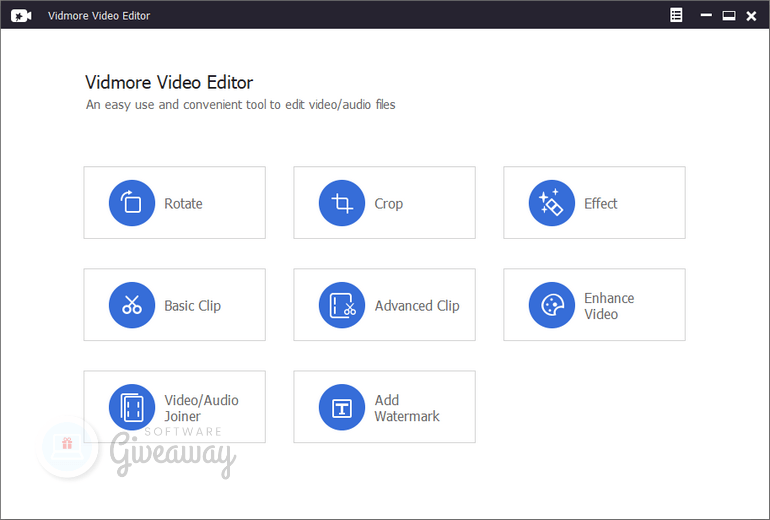770x520 pixels.
Task: Click the 'Vidmore Video Editor' title bar text
Action: 99,16
